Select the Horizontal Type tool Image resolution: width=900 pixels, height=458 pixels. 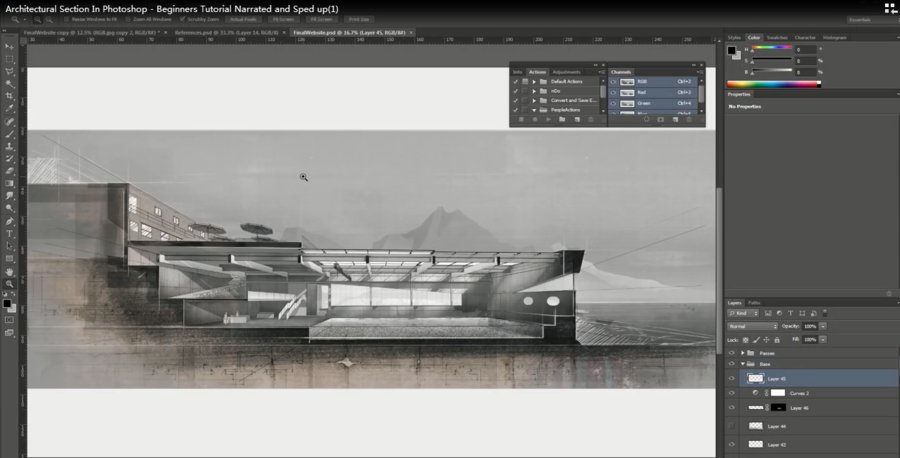[x=9, y=234]
